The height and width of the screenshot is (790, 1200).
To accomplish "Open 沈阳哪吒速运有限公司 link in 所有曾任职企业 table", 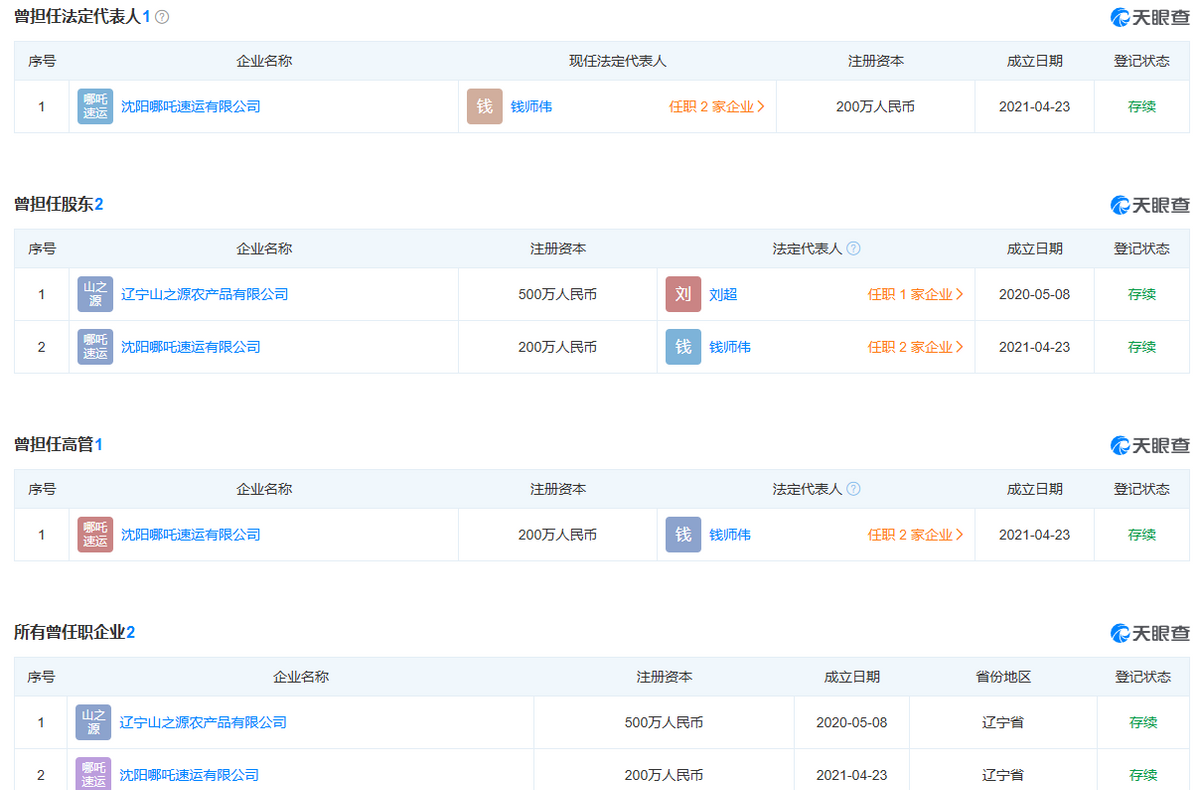I will [189, 775].
